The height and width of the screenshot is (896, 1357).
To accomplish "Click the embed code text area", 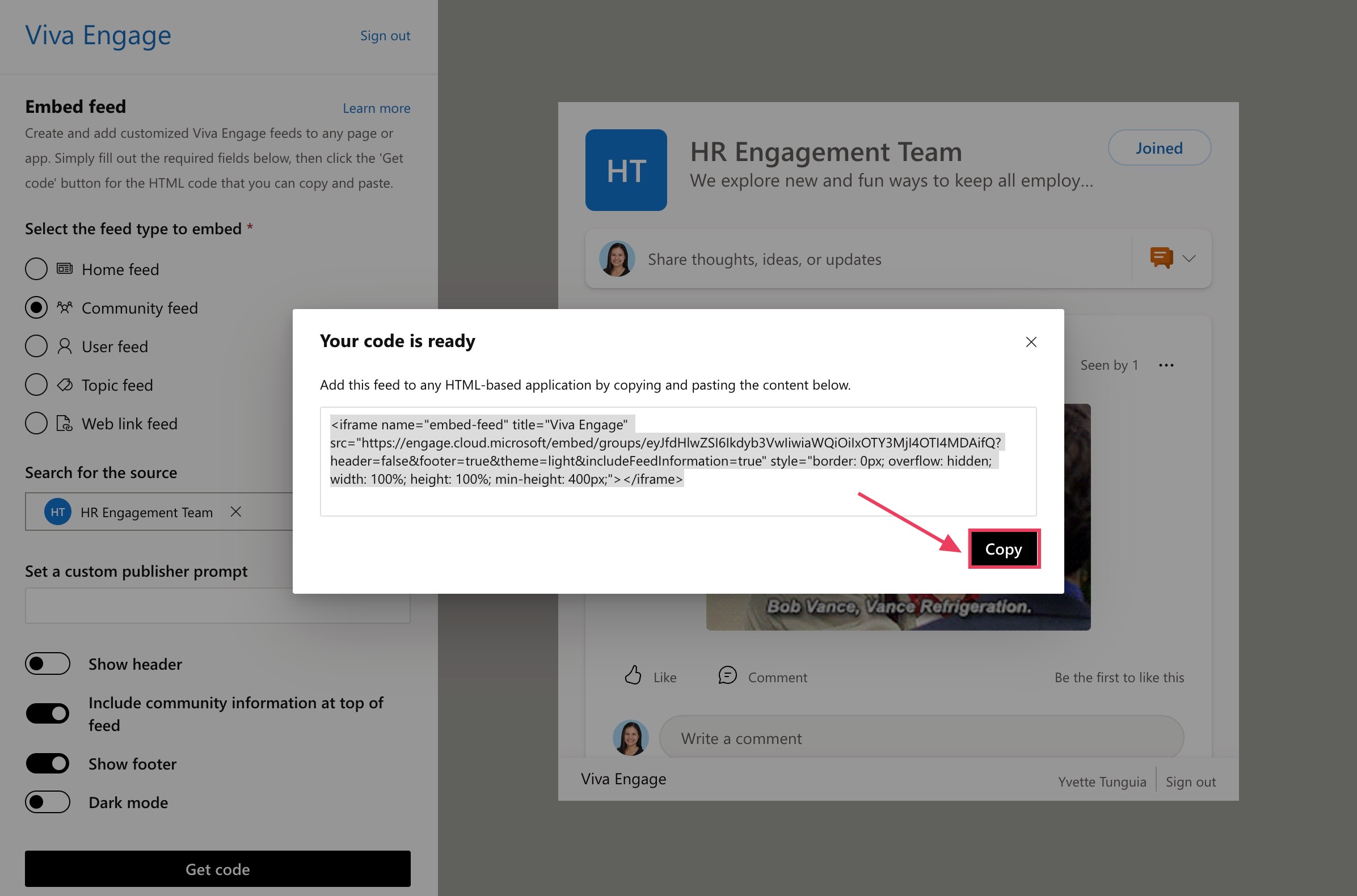I will tap(678, 460).
